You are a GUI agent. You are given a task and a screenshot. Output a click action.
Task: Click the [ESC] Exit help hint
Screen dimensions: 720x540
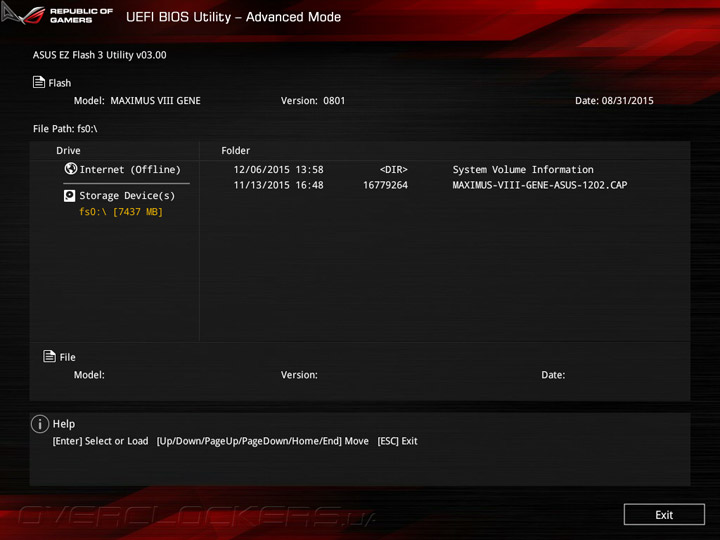[397, 441]
